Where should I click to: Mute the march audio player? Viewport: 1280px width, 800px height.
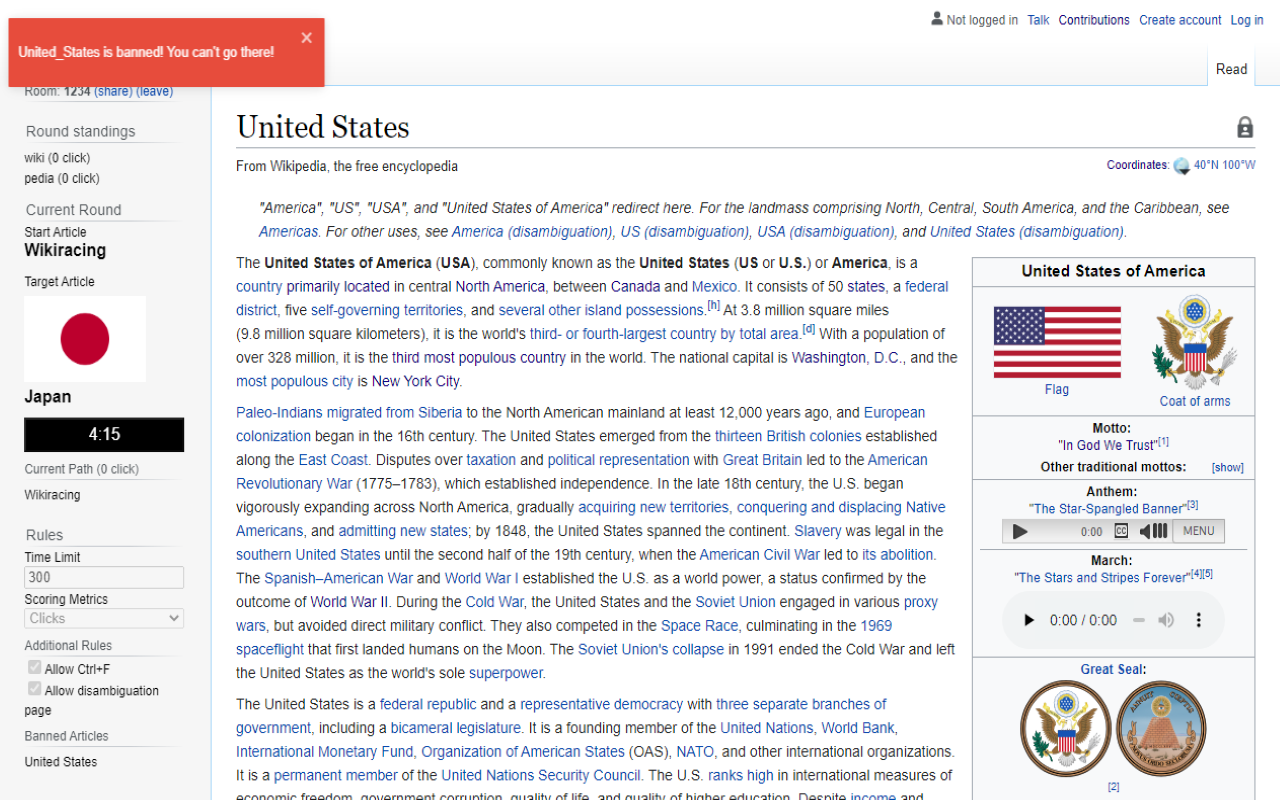1166,620
